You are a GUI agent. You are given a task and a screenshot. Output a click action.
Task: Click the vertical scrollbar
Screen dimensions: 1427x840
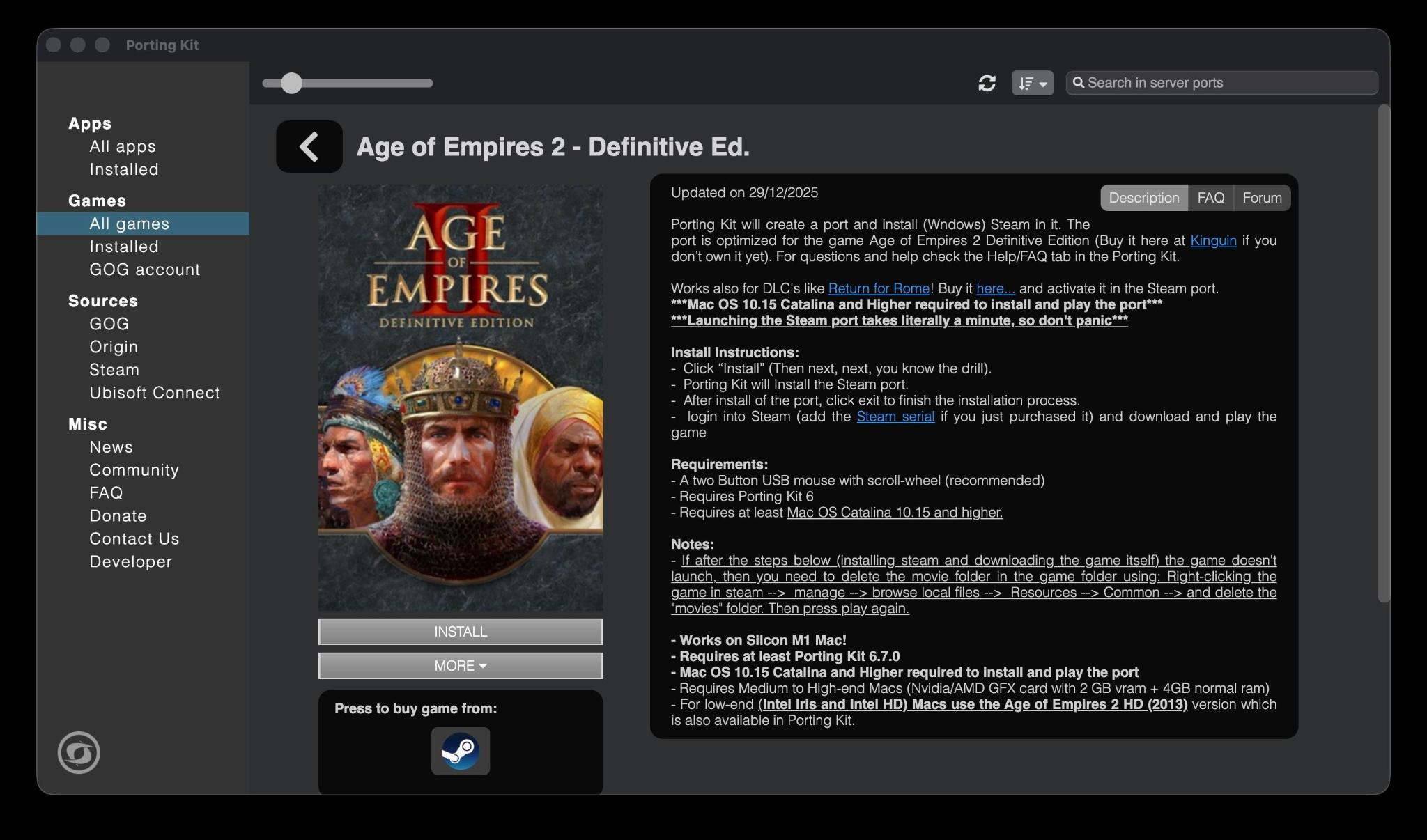tap(1383, 354)
